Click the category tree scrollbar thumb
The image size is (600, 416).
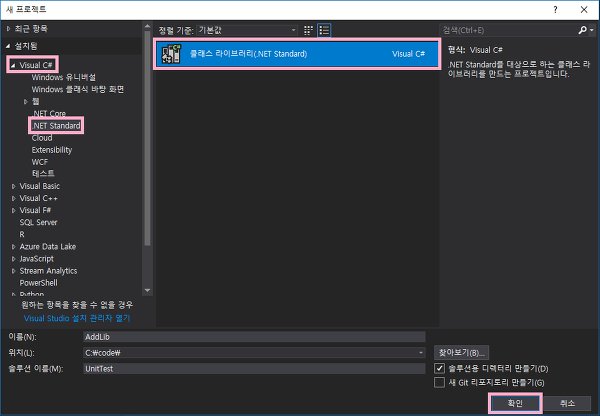point(147,138)
